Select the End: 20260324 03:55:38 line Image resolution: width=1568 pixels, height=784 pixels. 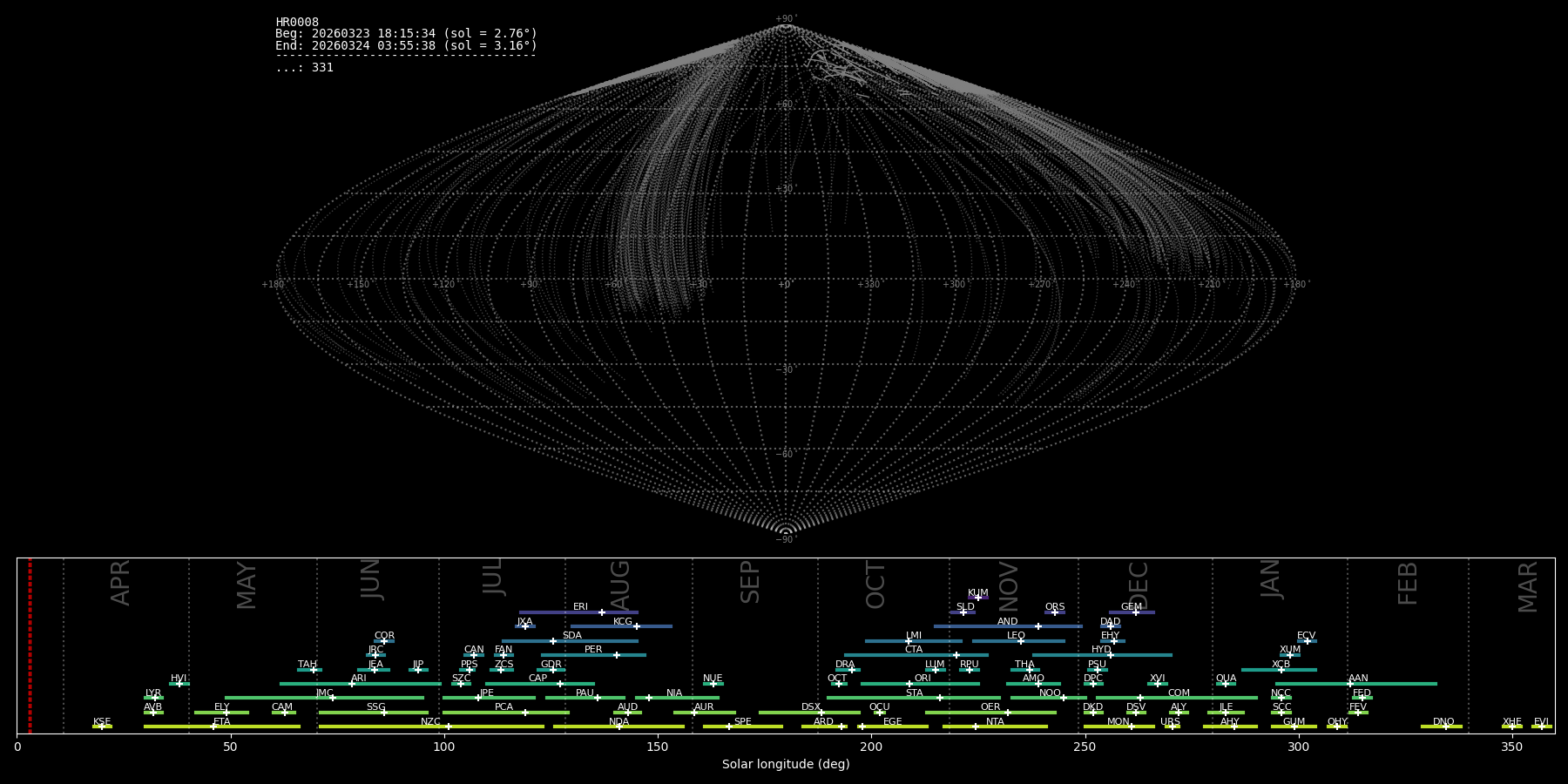click(406, 45)
